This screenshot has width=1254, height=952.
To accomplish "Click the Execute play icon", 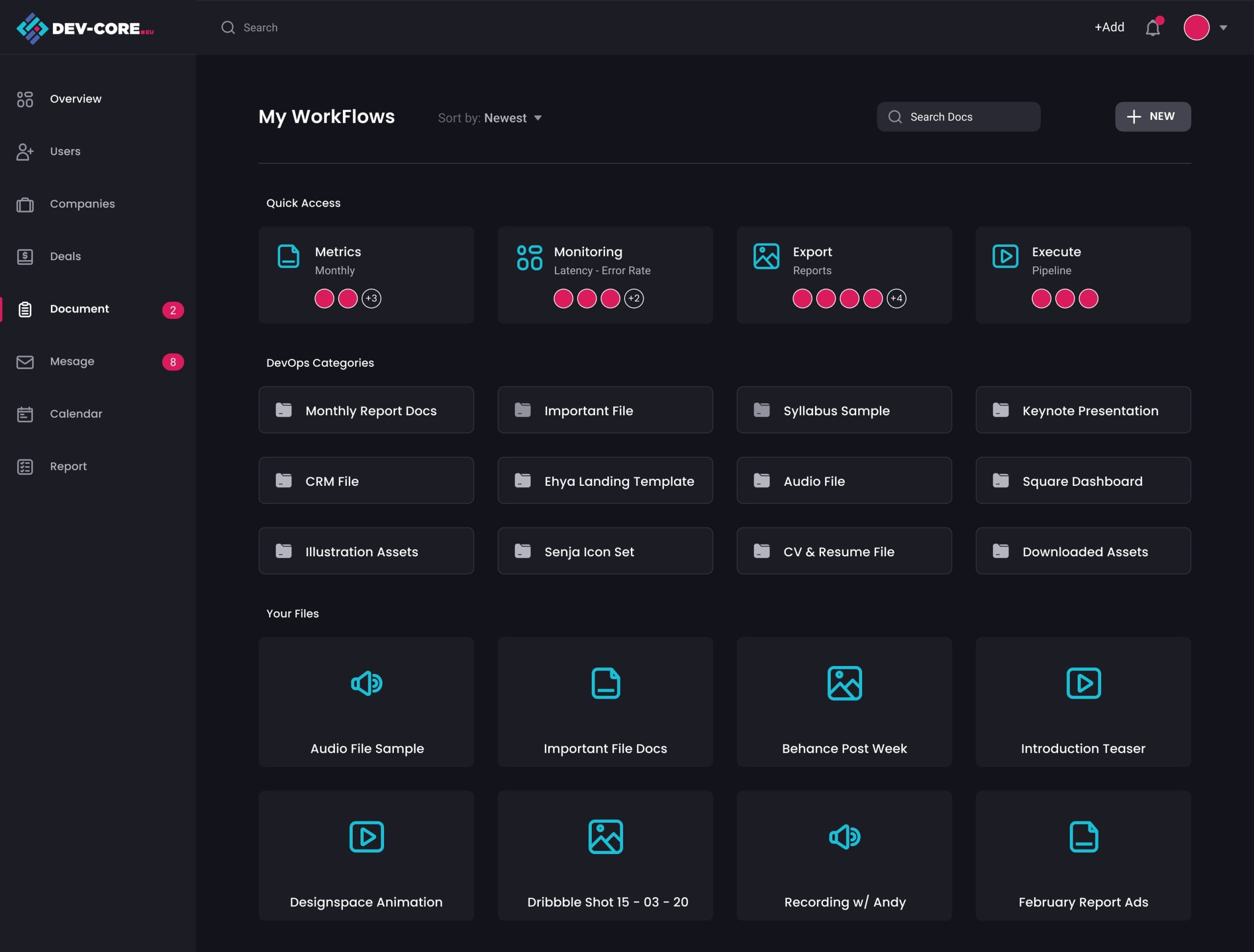I will 1005,256.
